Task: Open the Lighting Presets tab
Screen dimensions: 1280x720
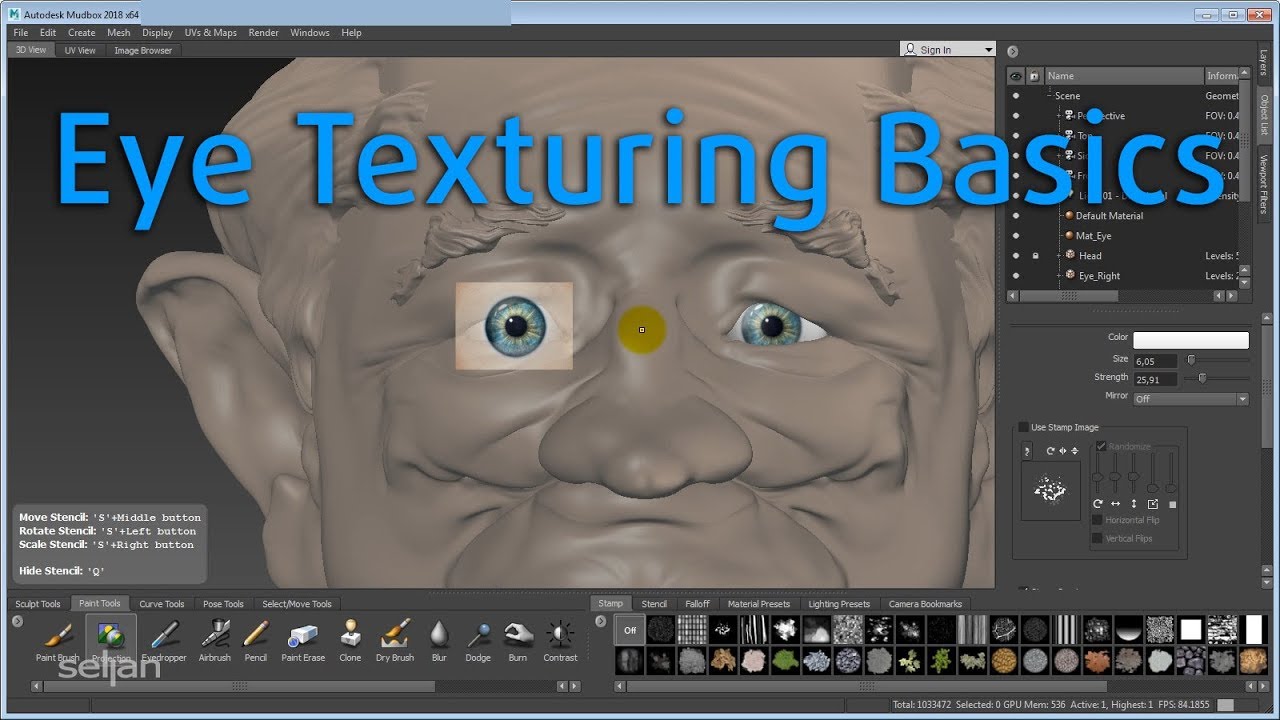Action: [839, 604]
